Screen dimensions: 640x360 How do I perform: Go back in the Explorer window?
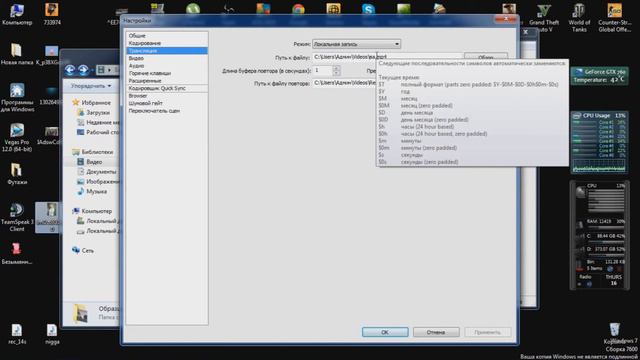pos(70,70)
